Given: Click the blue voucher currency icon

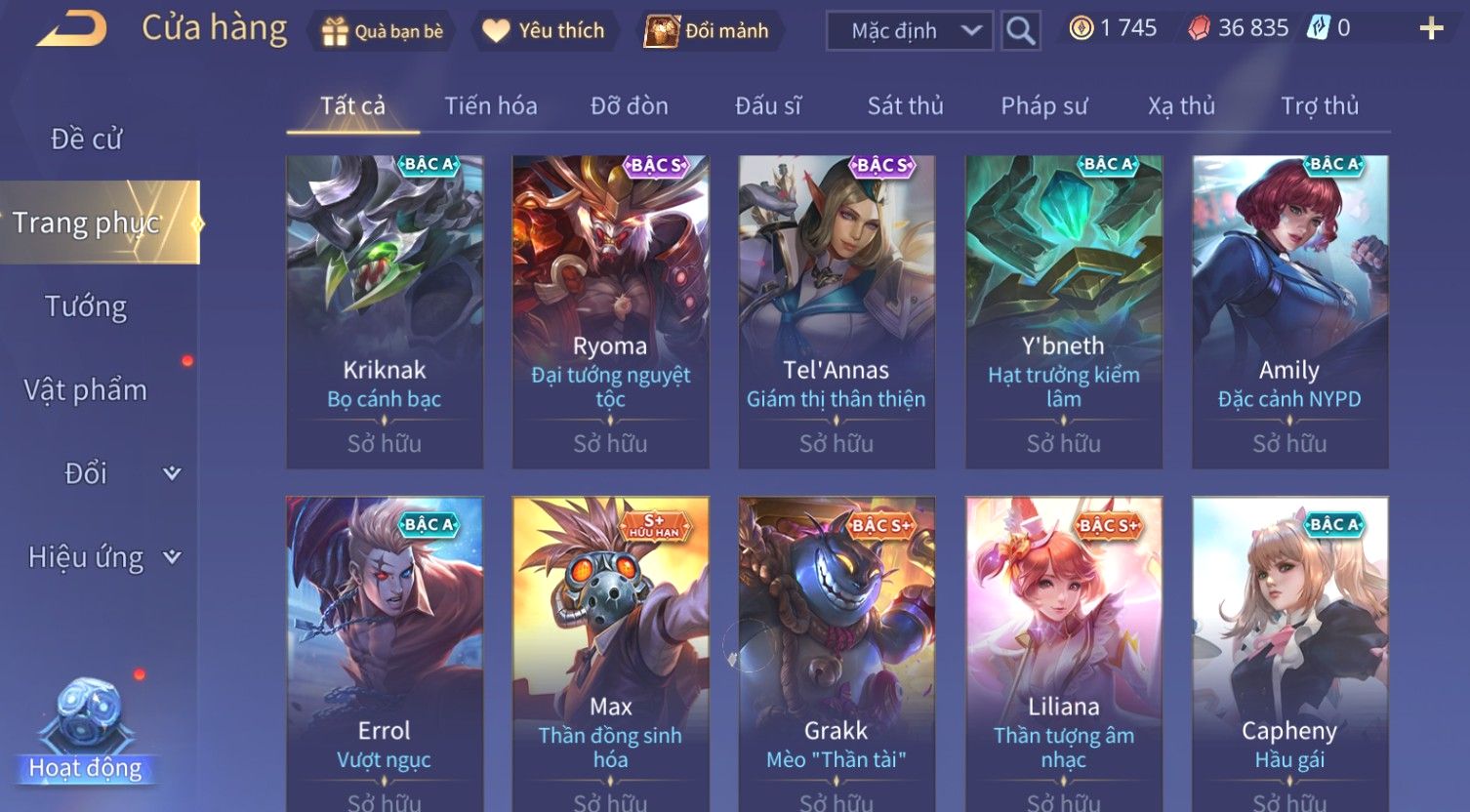Looking at the screenshot, I should point(1318,28).
